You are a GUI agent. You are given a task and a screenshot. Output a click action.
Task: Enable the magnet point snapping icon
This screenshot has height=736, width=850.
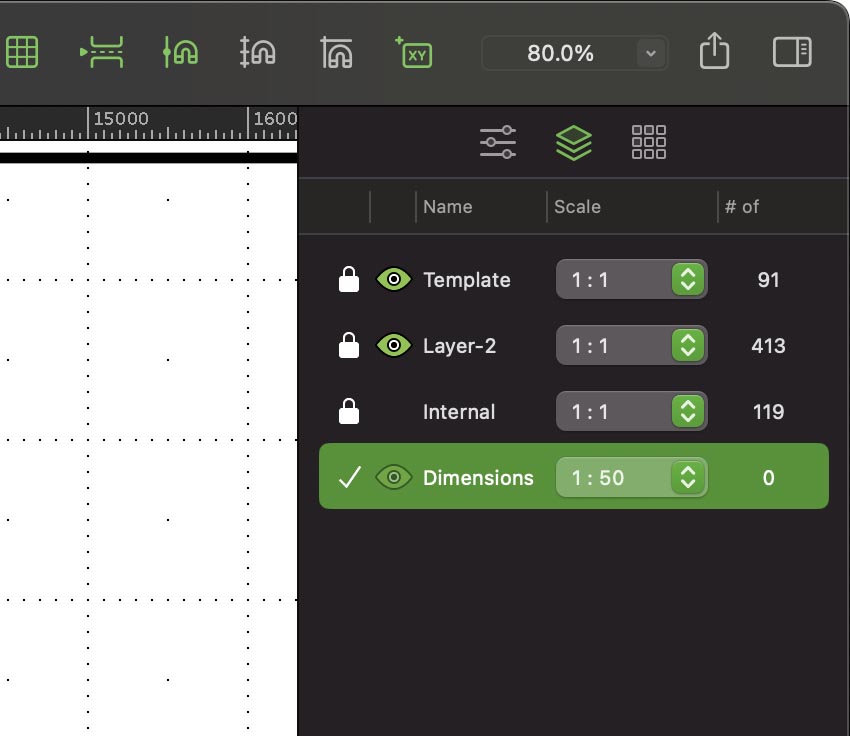181,52
